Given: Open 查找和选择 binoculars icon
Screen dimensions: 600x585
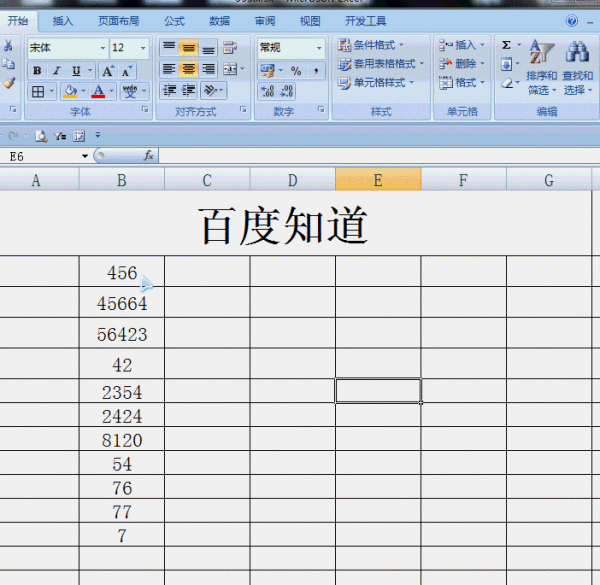Looking at the screenshot, I should pos(577,67).
